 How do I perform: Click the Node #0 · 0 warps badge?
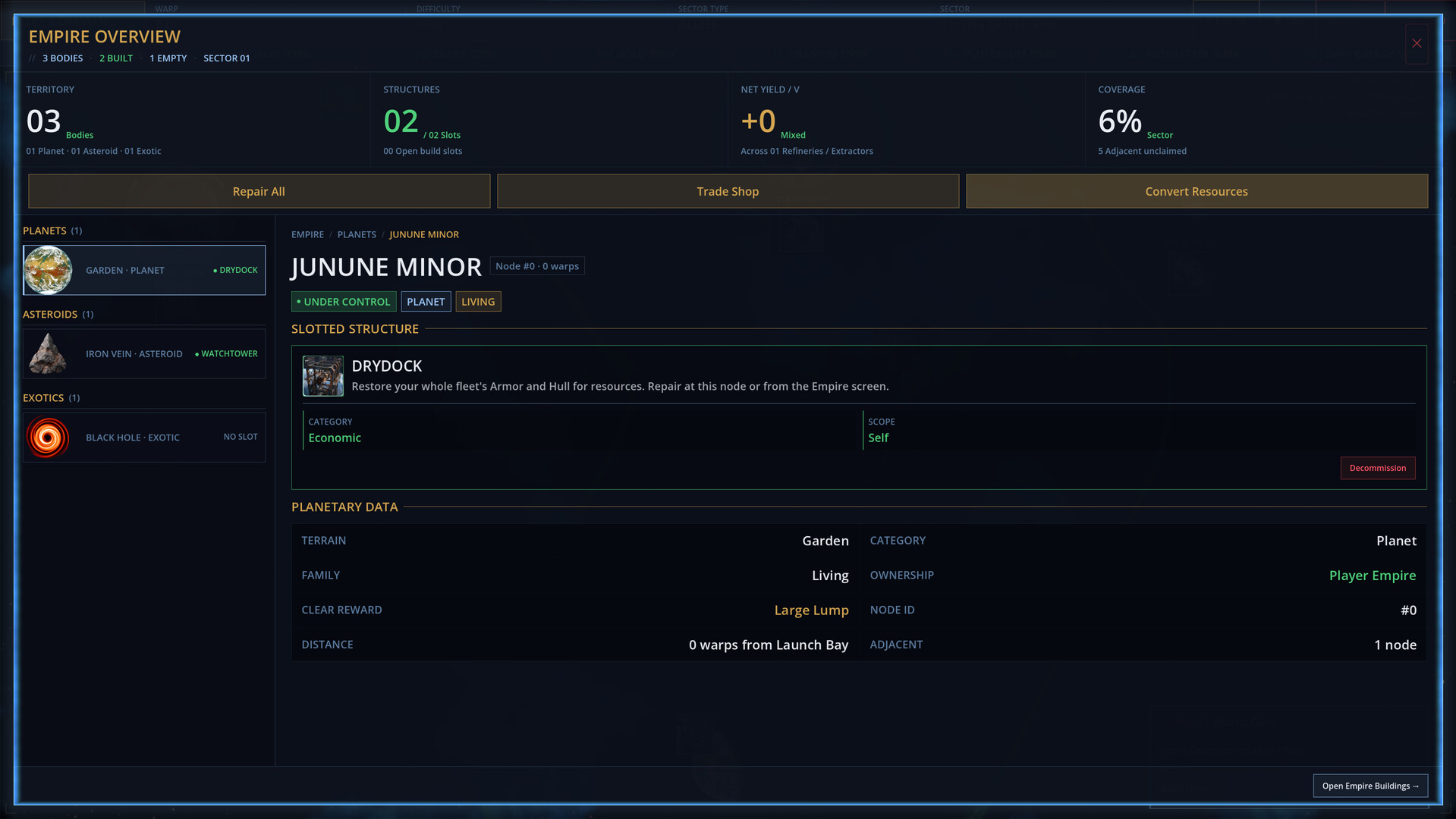tap(537, 266)
